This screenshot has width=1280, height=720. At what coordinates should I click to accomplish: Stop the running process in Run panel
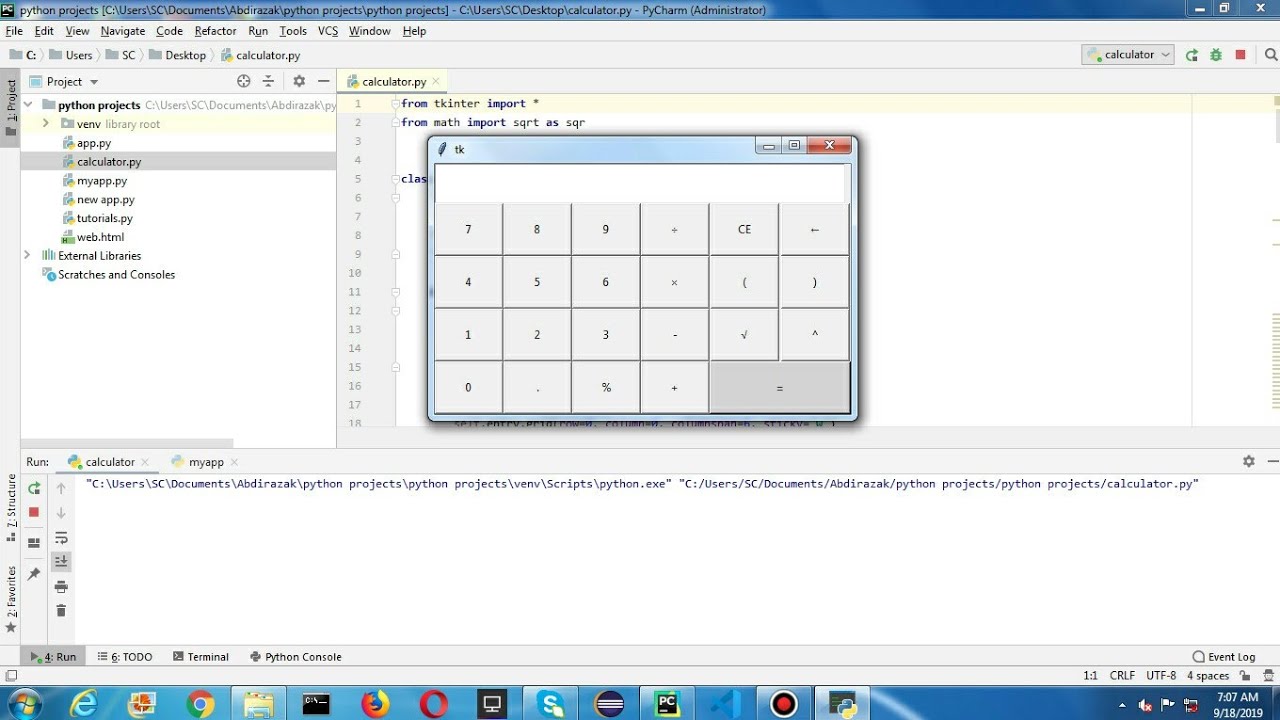[34, 512]
